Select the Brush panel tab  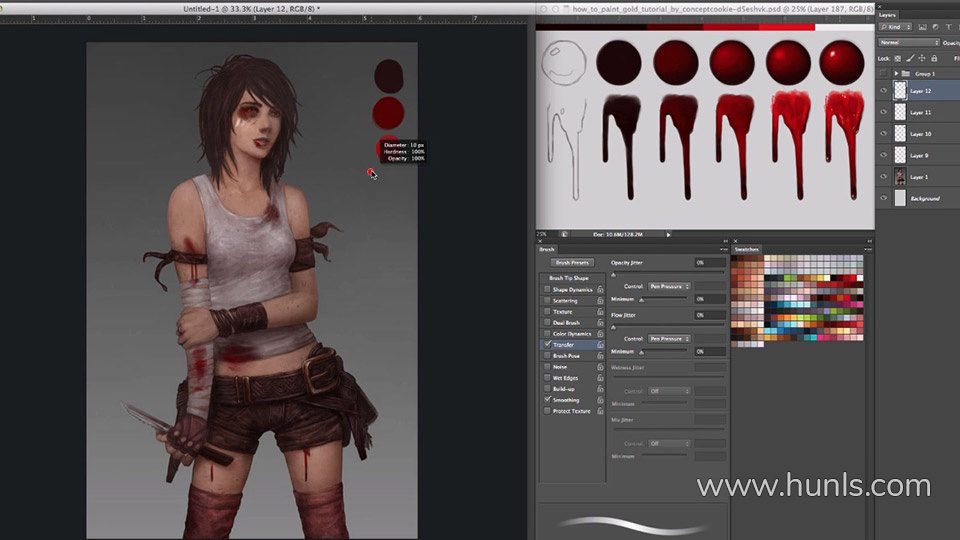pos(547,249)
